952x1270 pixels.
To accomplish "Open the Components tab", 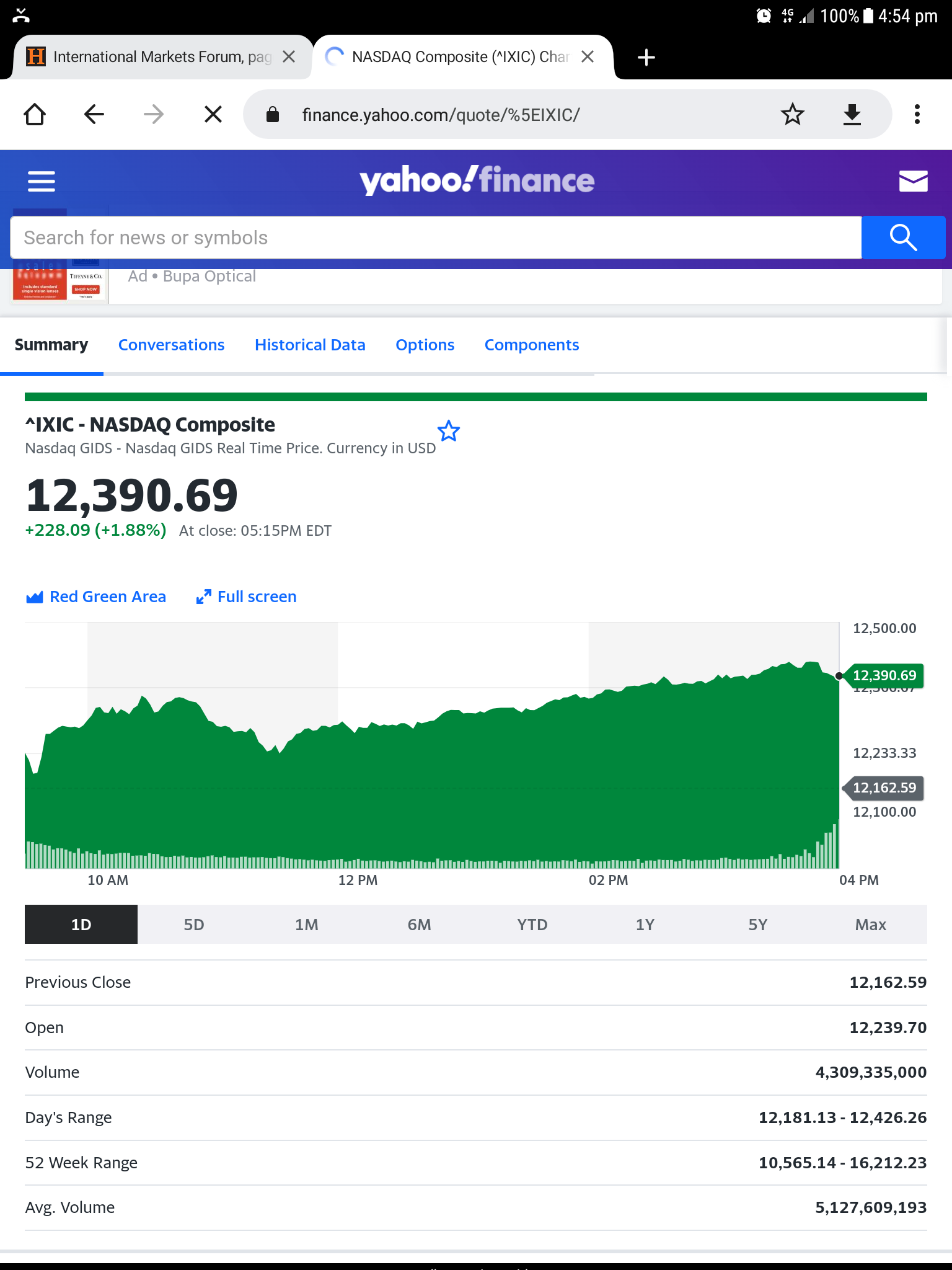I will (x=532, y=345).
